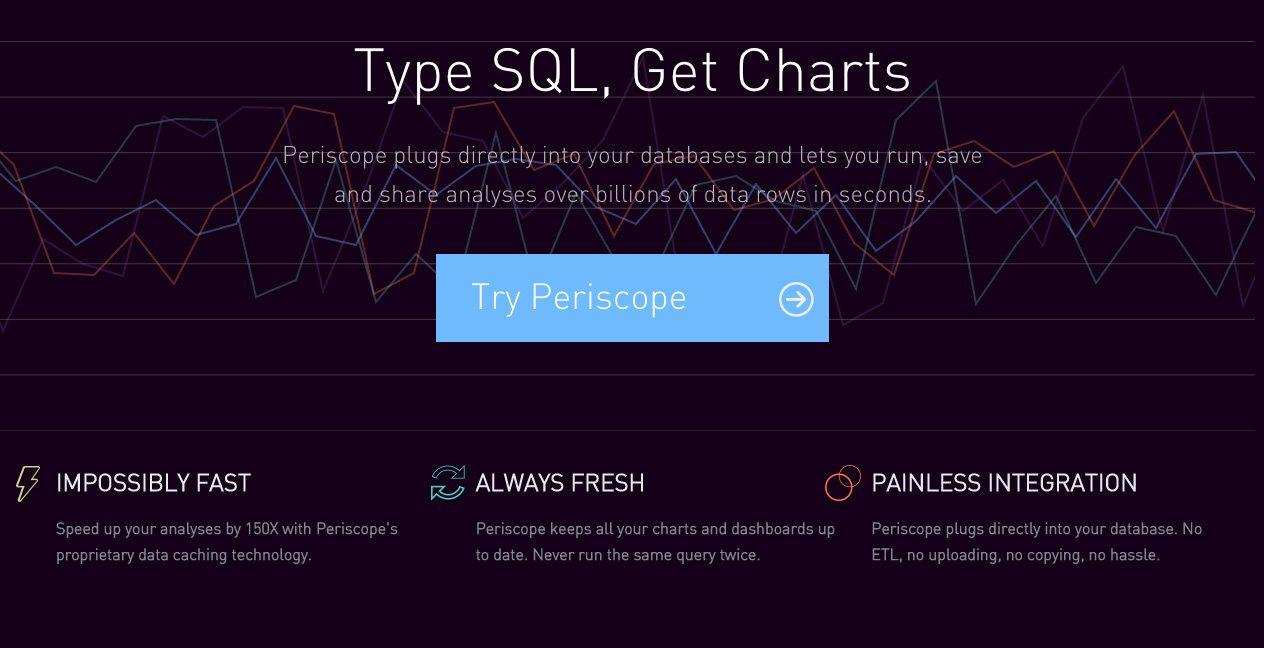Click the circled arrow icon in Try Periscope

pyautogui.click(x=796, y=299)
